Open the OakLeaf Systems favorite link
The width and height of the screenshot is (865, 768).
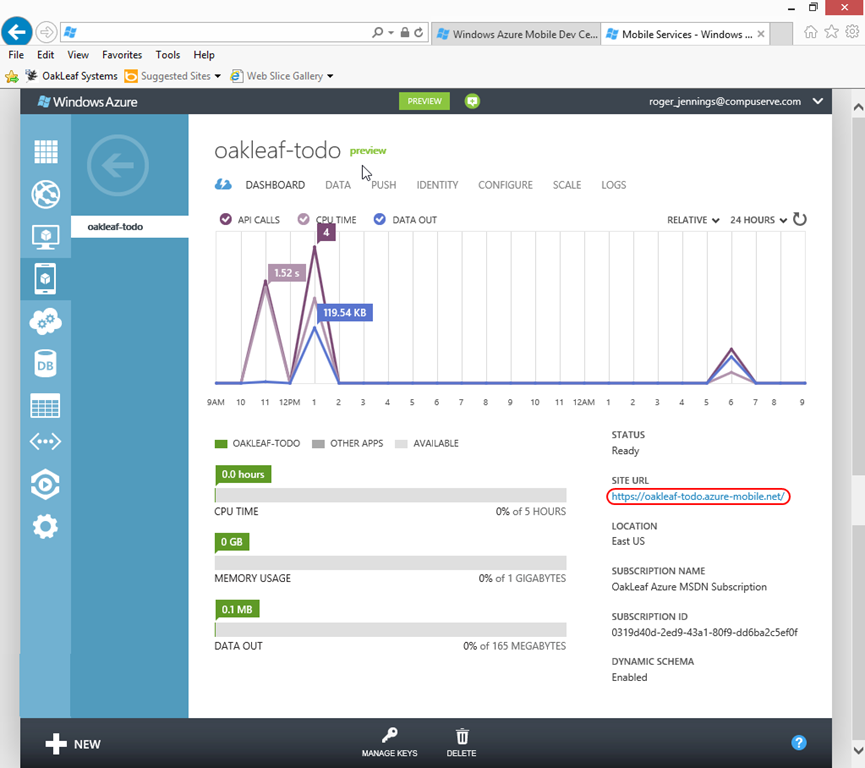point(72,76)
